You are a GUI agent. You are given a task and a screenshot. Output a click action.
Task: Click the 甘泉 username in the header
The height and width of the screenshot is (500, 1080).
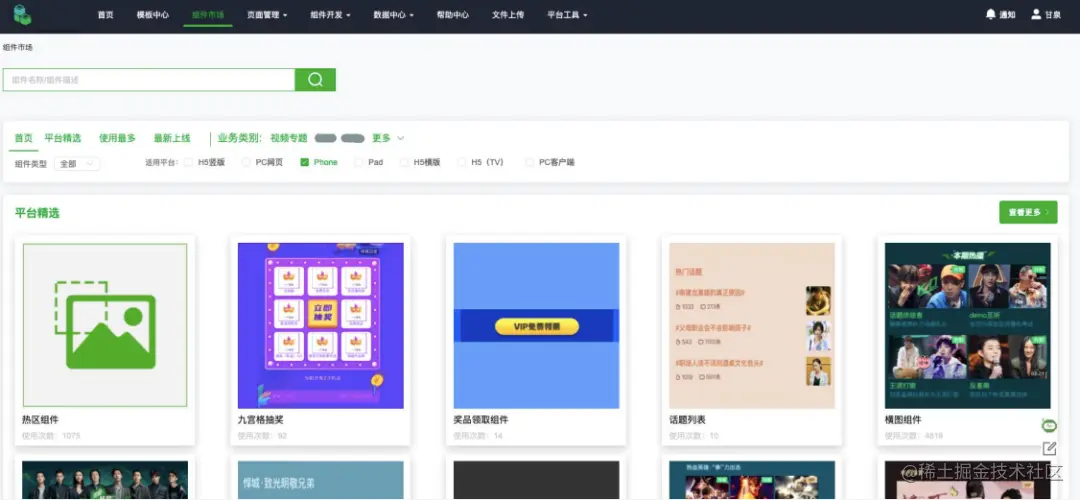point(1052,14)
